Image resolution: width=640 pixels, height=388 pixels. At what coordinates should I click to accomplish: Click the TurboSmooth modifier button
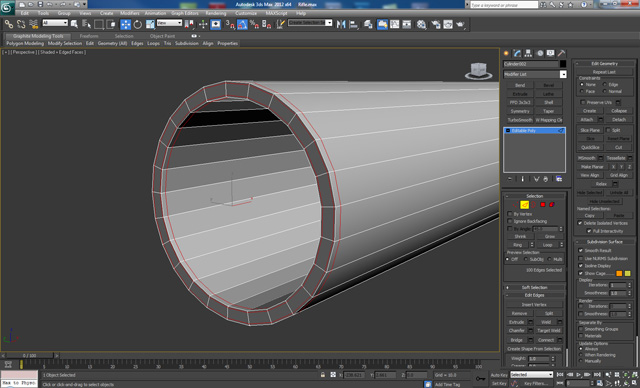coord(520,120)
